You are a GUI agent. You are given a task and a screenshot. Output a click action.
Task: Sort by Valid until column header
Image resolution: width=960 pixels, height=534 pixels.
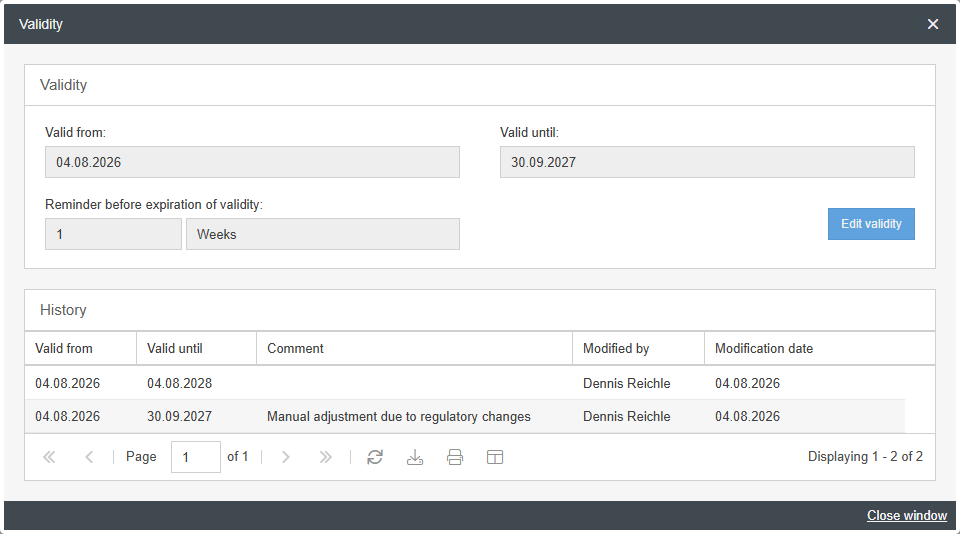pyautogui.click(x=196, y=348)
